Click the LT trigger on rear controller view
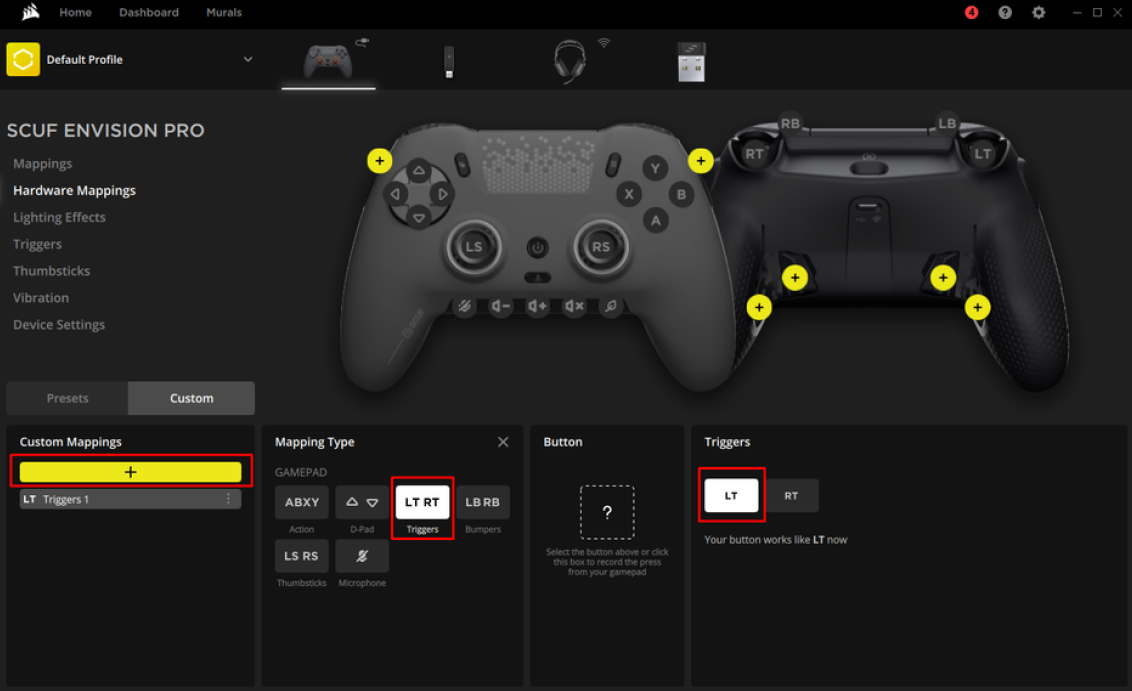Viewport: 1132px width, 691px height. click(x=983, y=154)
